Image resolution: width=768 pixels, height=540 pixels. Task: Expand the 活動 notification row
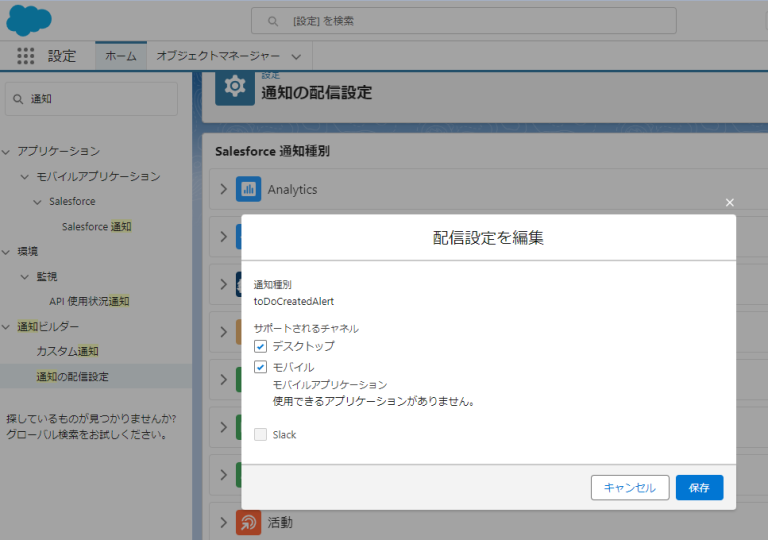click(x=223, y=522)
